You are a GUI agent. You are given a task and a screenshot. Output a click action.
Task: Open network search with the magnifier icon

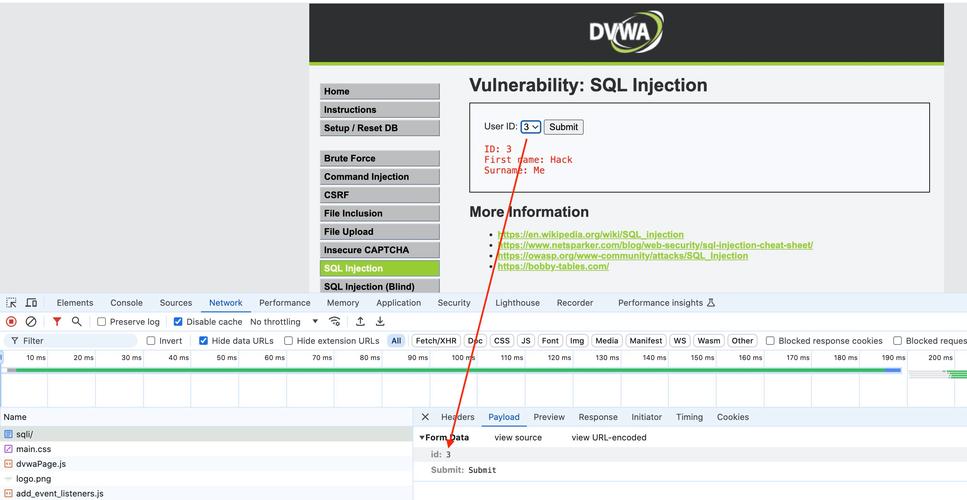click(x=76, y=322)
